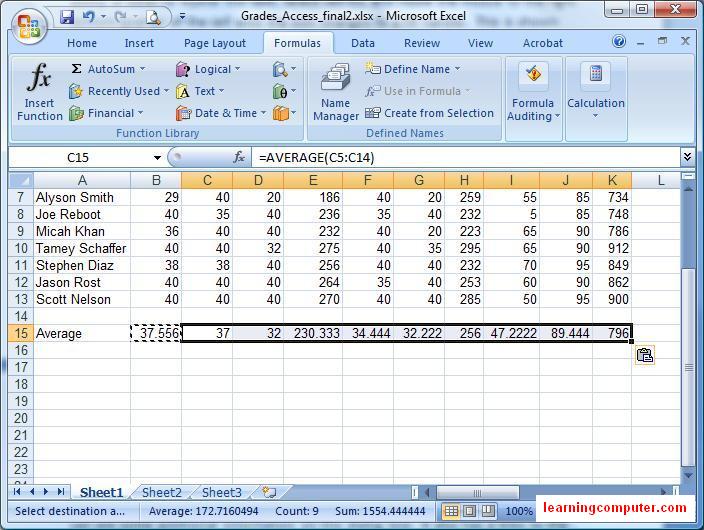The height and width of the screenshot is (530, 704).
Task: Open Name Manager
Action: pyautogui.click(x=336, y=92)
